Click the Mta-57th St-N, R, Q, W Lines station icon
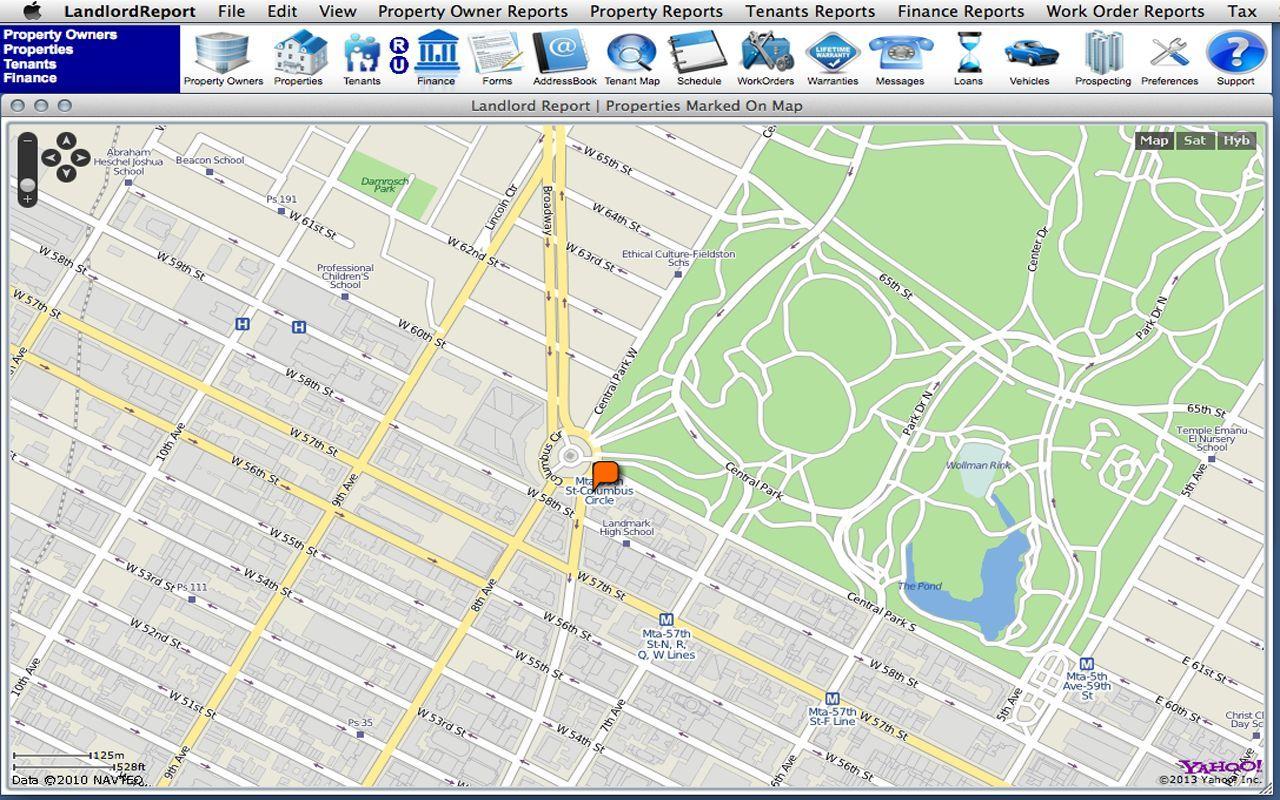The width and height of the screenshot is (1280, 800). point(667,620)
